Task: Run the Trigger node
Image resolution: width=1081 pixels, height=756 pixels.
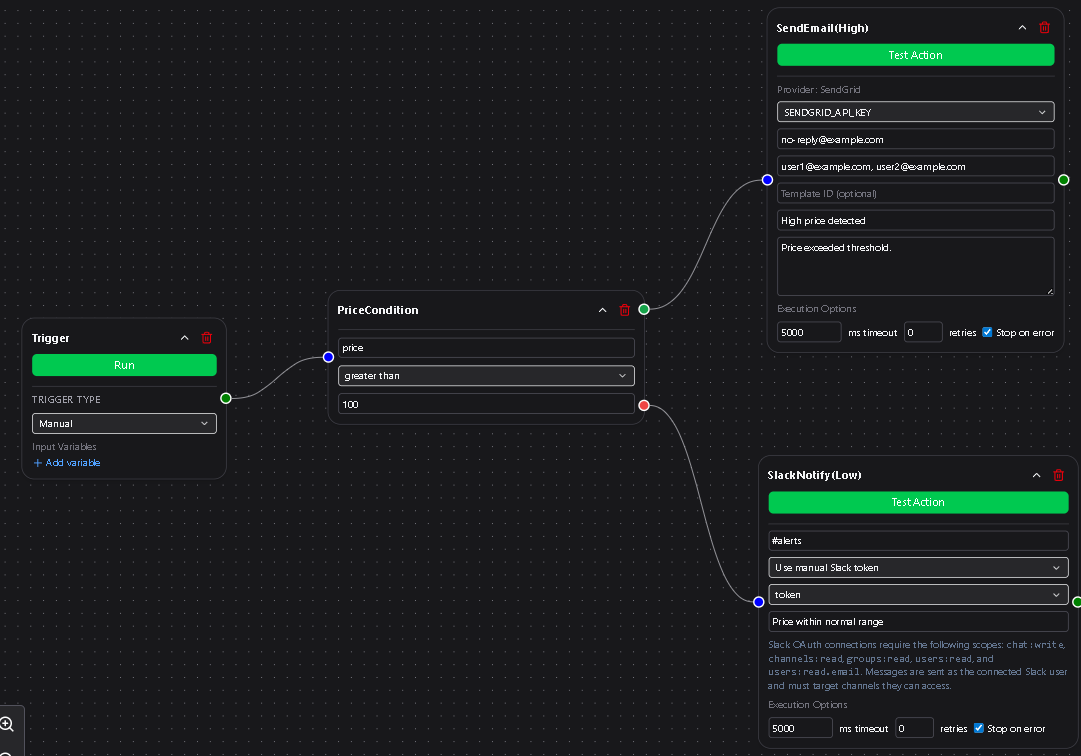Action: 124,365
